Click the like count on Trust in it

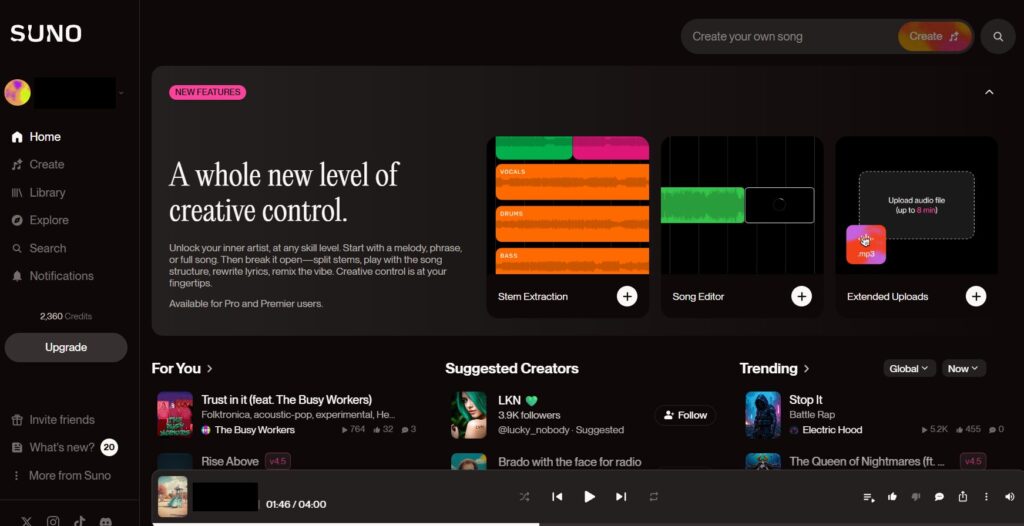(383, 430)
